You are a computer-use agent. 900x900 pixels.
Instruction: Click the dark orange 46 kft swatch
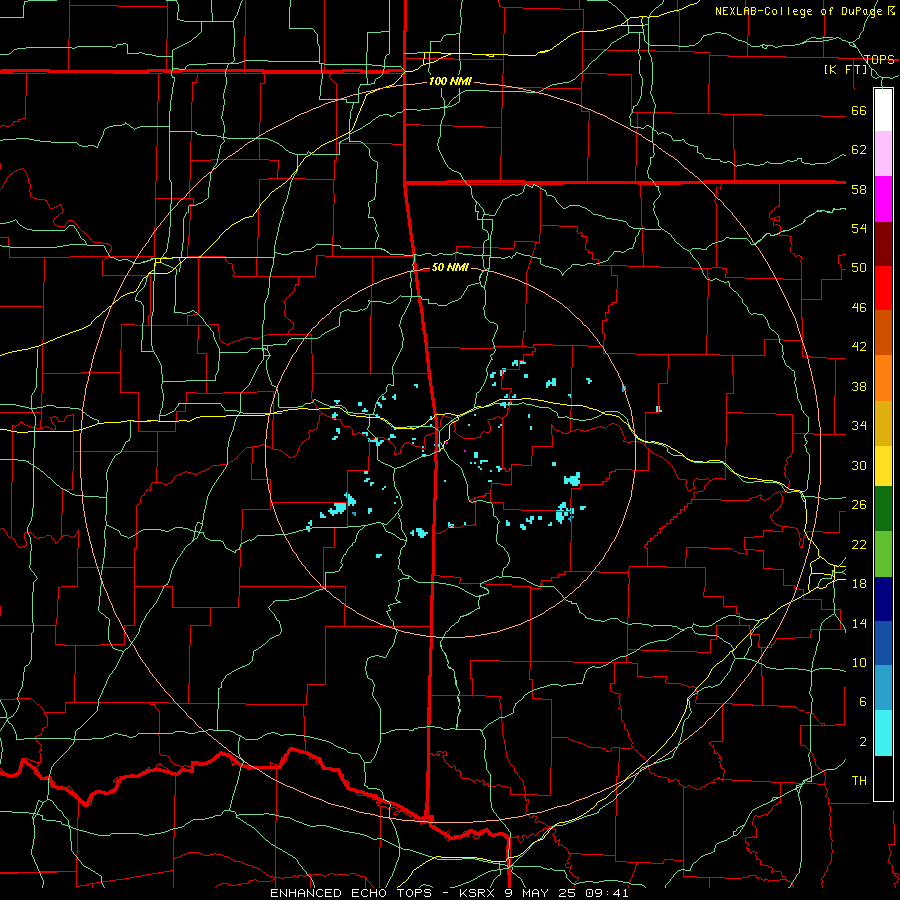(x=883, y=332)
